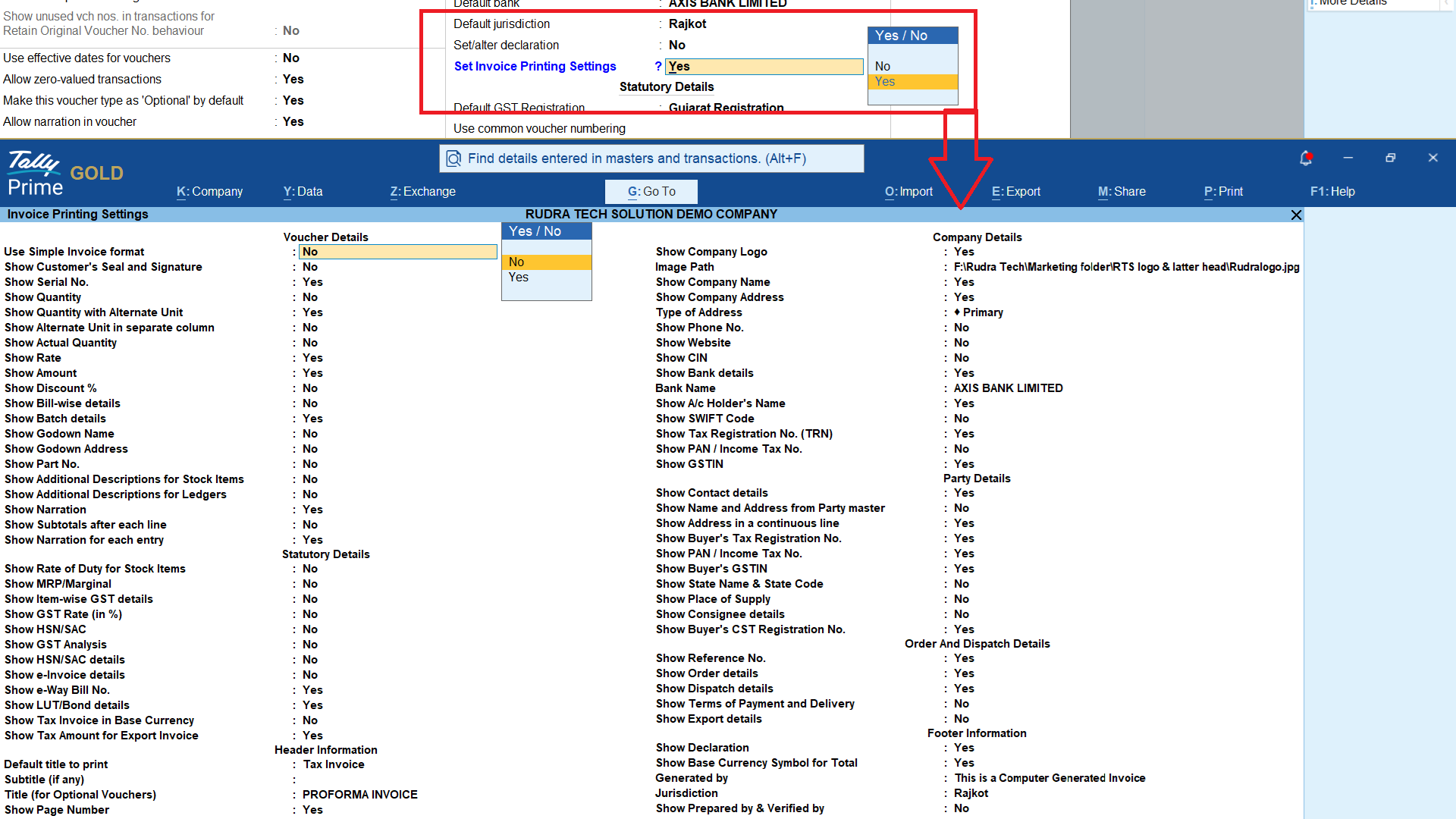The height and width of the screenshot is (819, 1456).
Task: Select Yes in the Yes/No list for Simple Invoice
Action: (x=546, y=278)
